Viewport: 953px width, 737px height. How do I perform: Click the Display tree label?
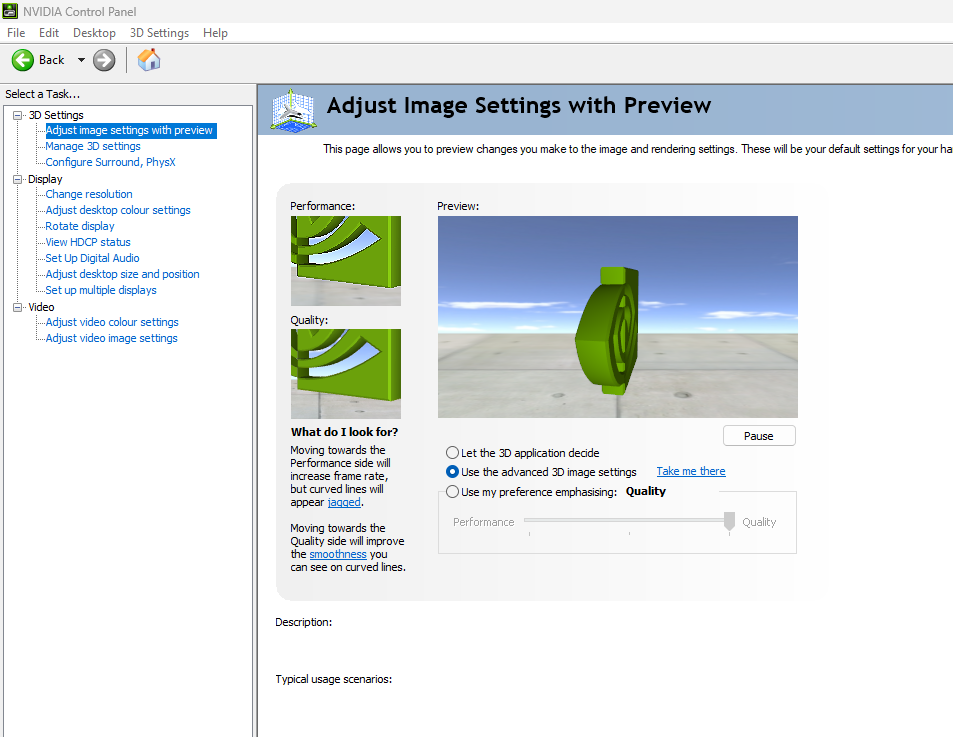(x=45, y=179)
